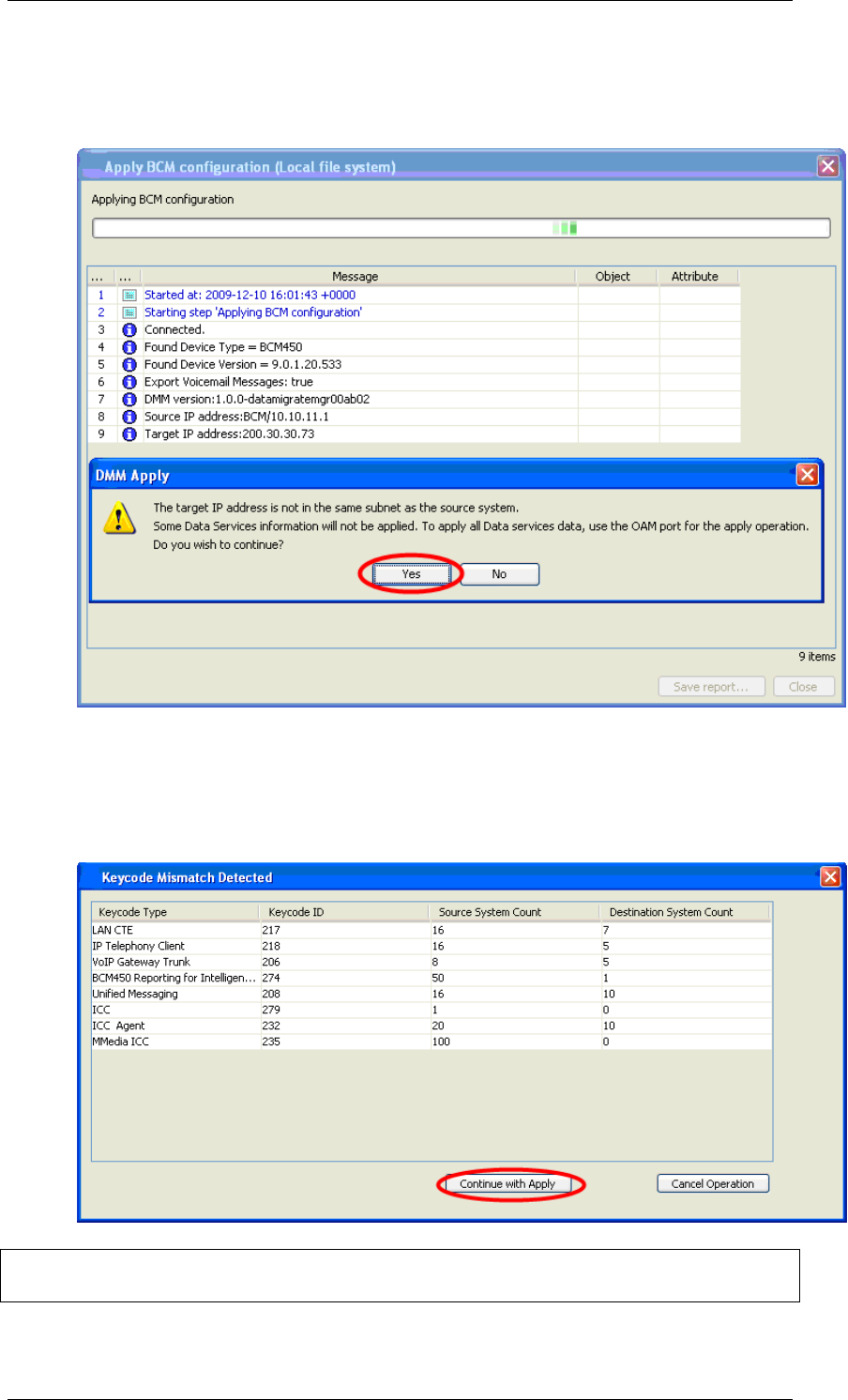Click the Keycode Type column header
The width and height of the screenshot is (848, 1400).
point(174,912)
